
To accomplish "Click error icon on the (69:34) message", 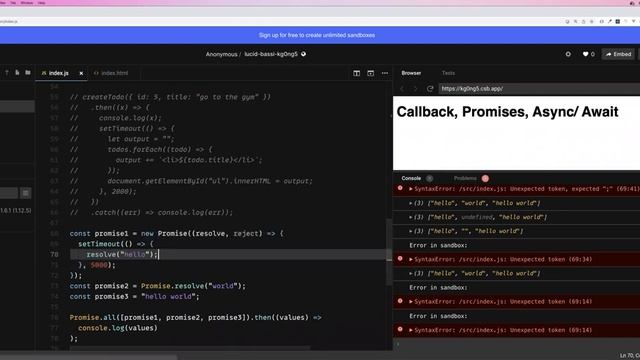I will coord(400,259).
